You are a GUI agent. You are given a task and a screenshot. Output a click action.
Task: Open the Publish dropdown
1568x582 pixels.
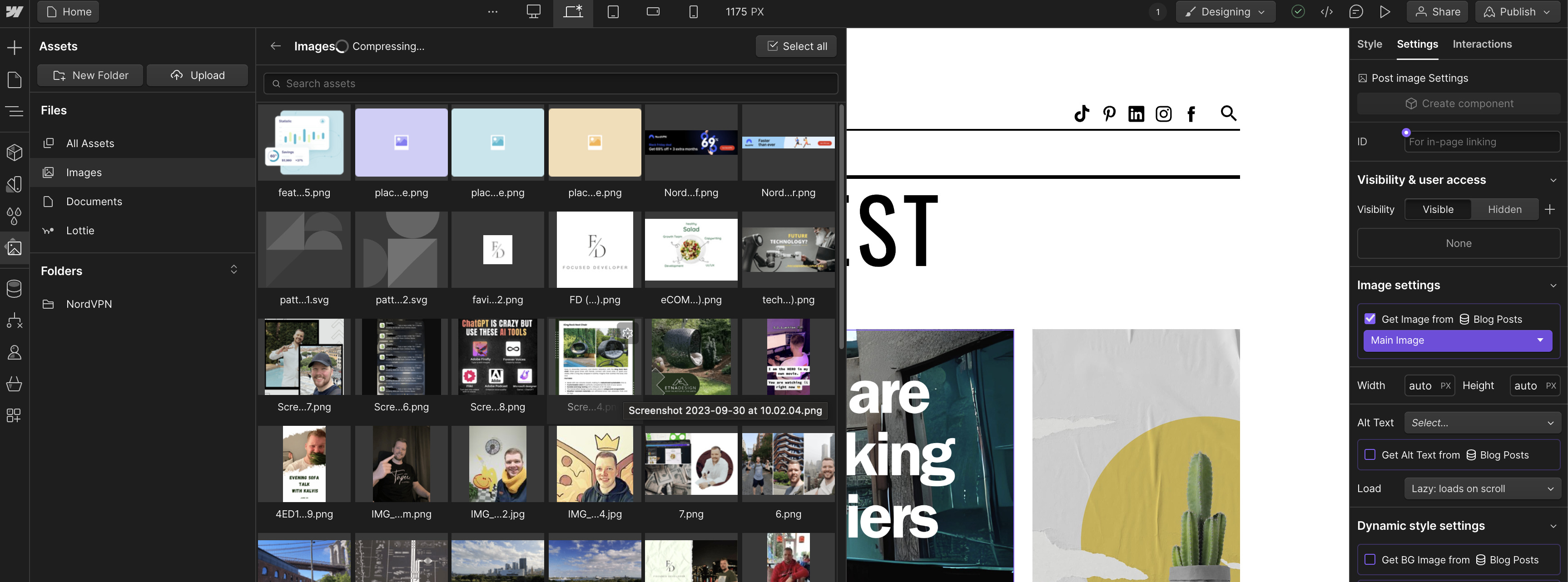click(x=1518, y=11)
